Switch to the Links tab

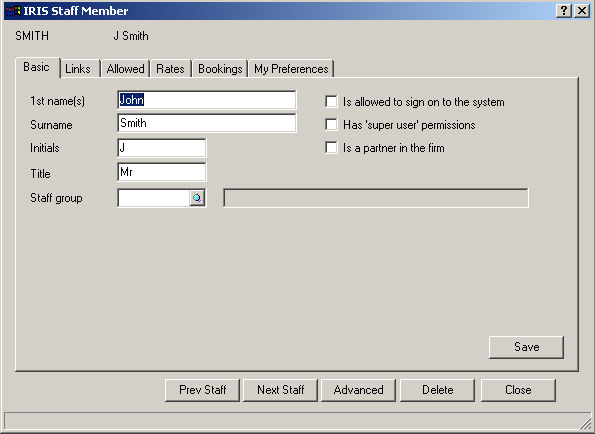point(78,69)
